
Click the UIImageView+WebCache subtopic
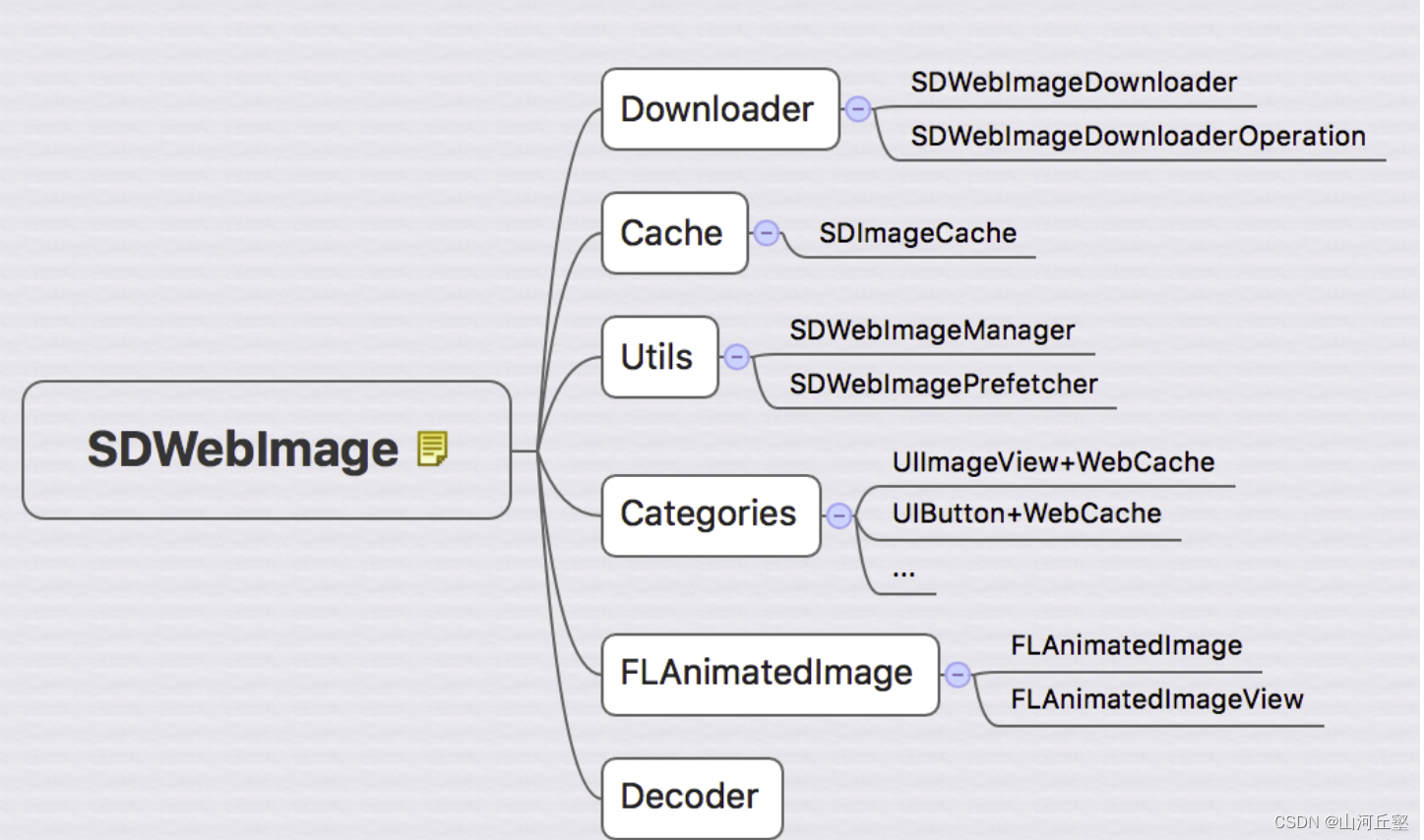coord(1053,462)
